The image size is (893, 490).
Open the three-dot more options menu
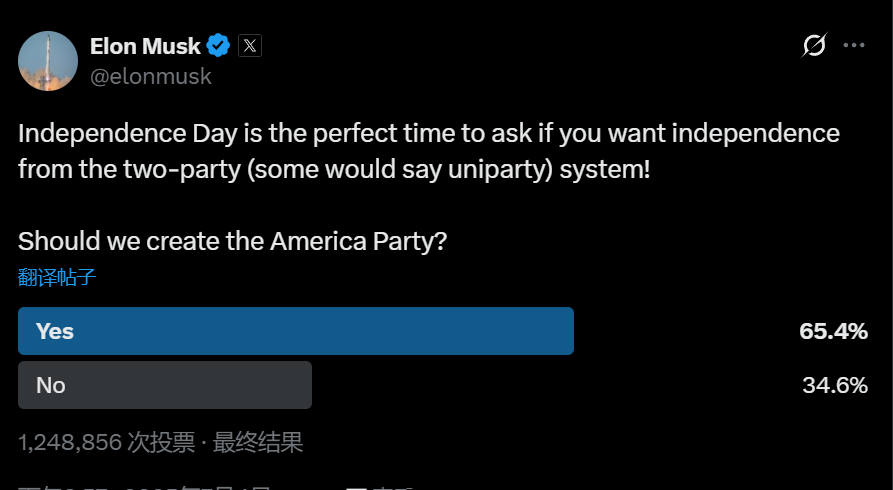854,46
